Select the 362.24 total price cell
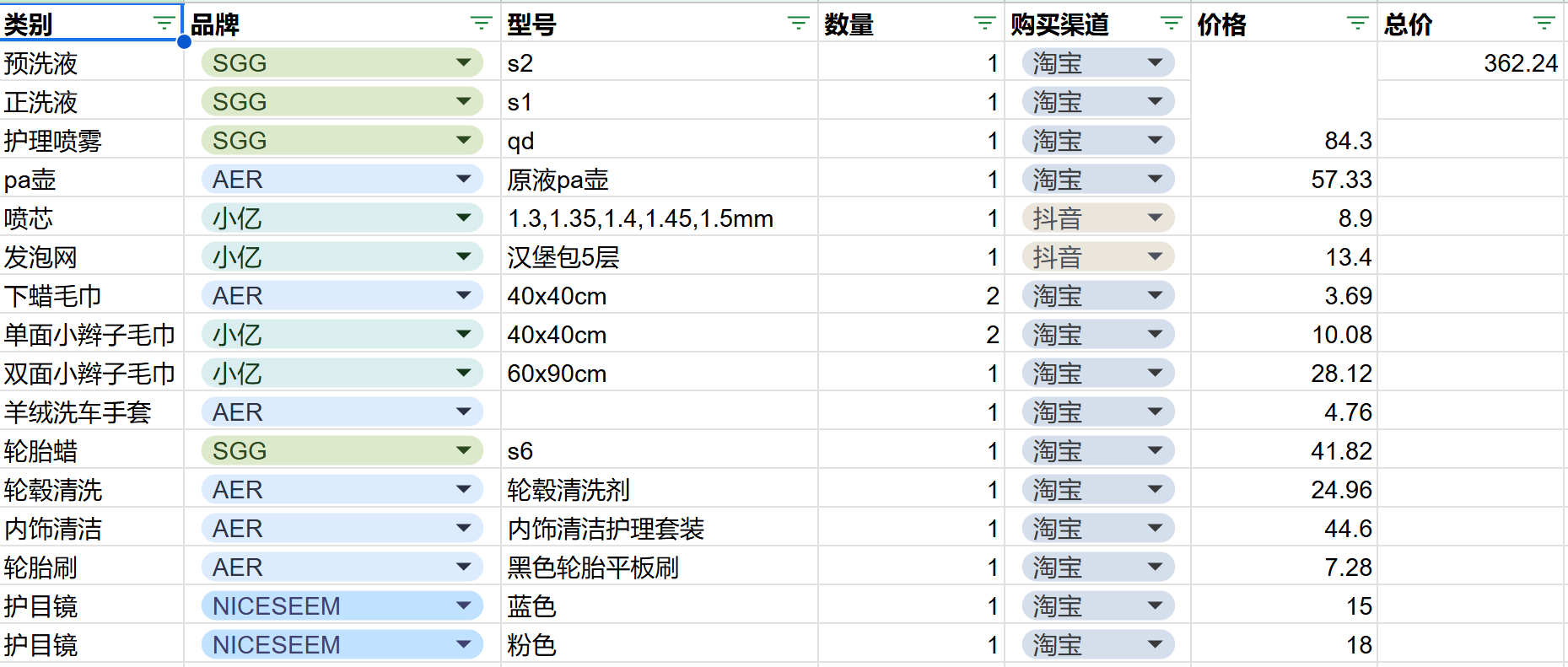This screenshot has height=667, width=1568. click(x=1471, y=63)
